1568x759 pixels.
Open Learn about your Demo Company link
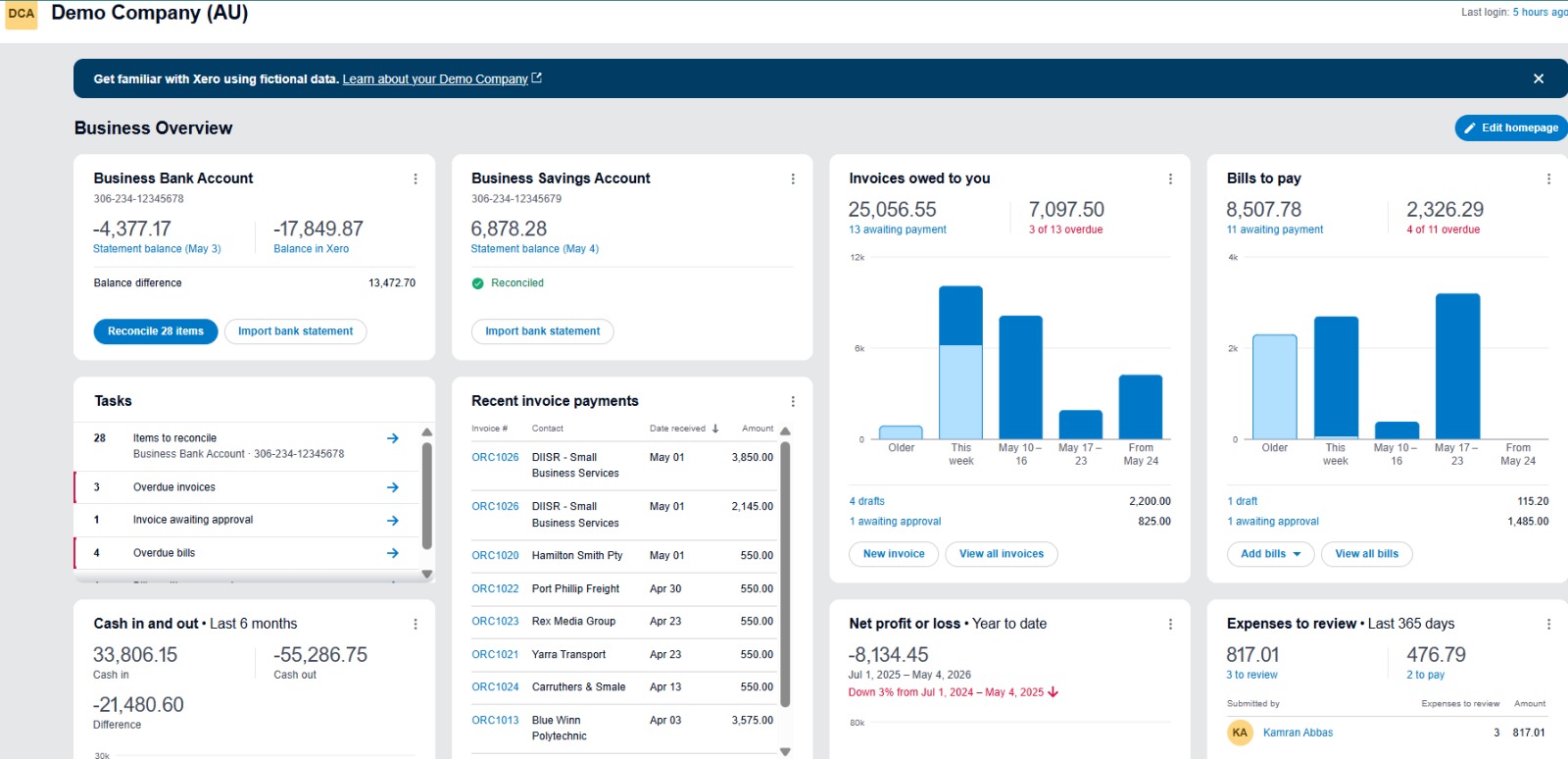point(435,79)
